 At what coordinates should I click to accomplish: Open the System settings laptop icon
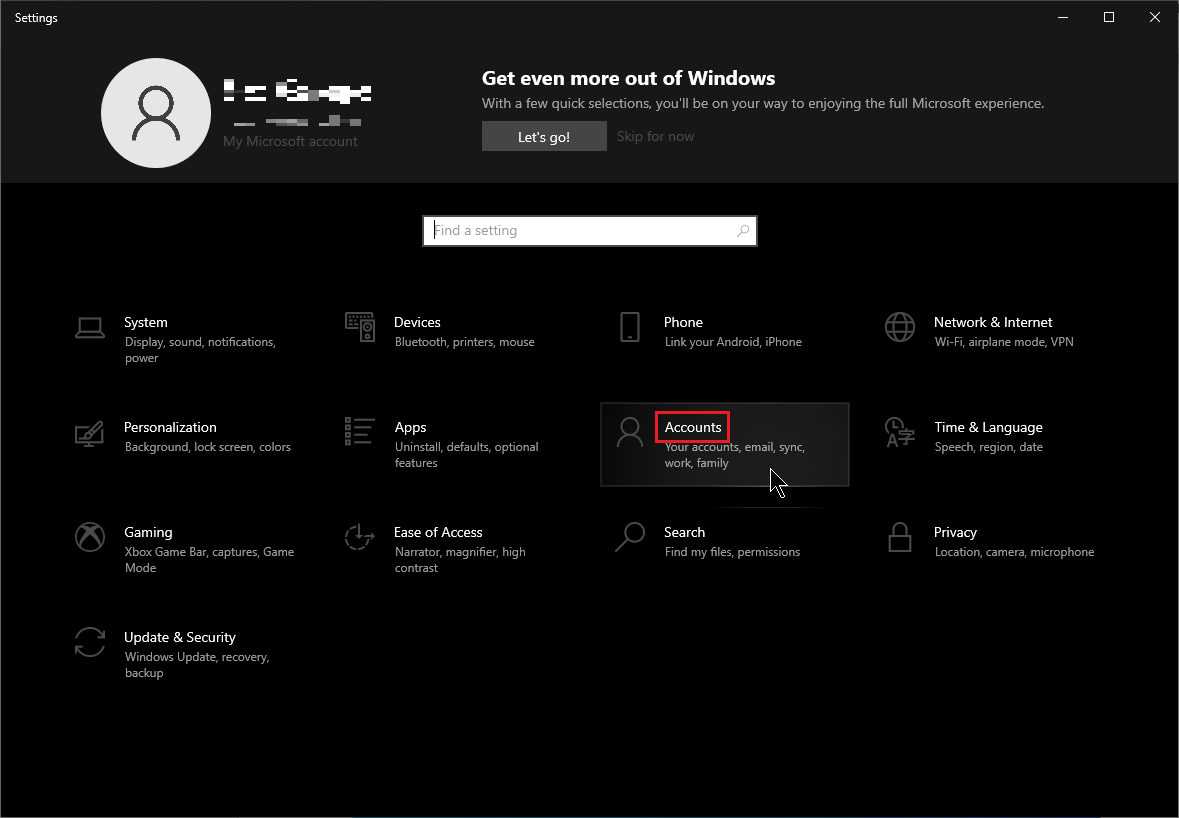click(x=90, y=327)
